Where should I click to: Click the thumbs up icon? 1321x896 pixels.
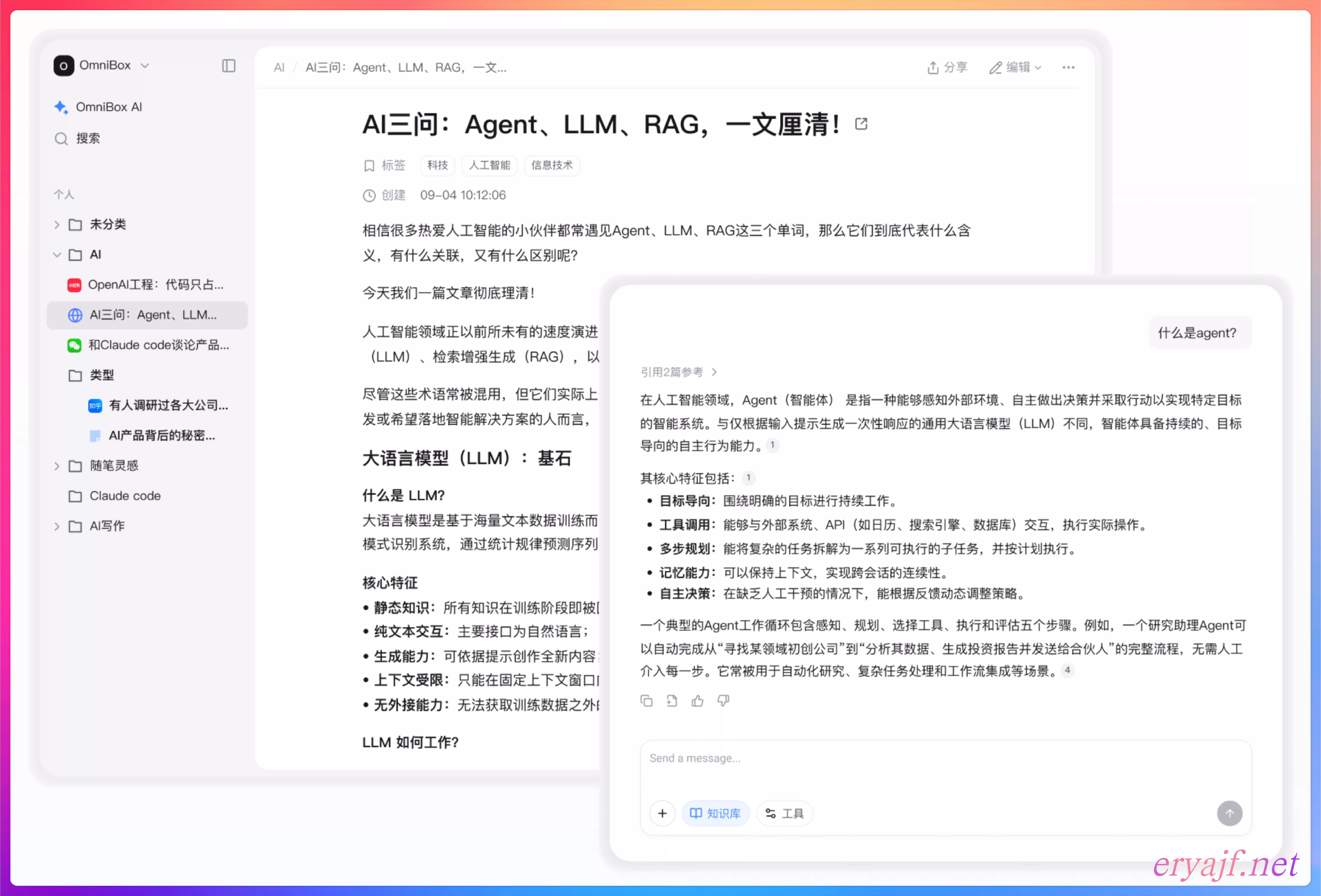tap(698, 701)
